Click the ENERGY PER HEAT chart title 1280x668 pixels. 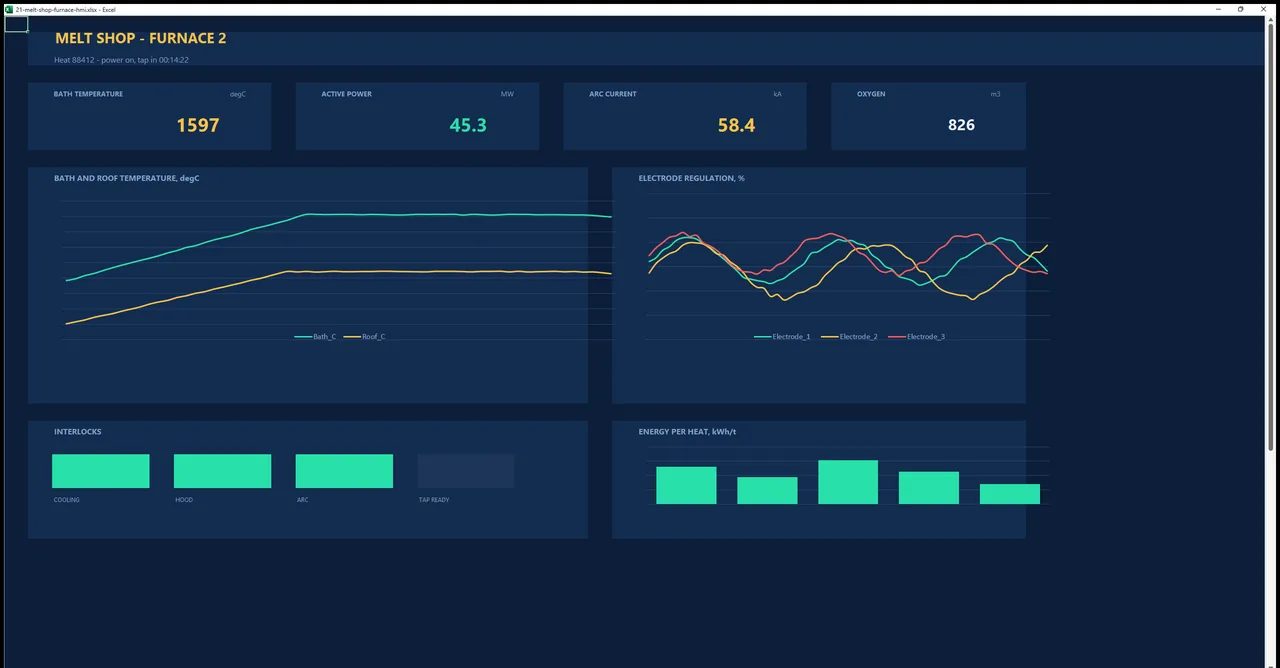point(688,432)
